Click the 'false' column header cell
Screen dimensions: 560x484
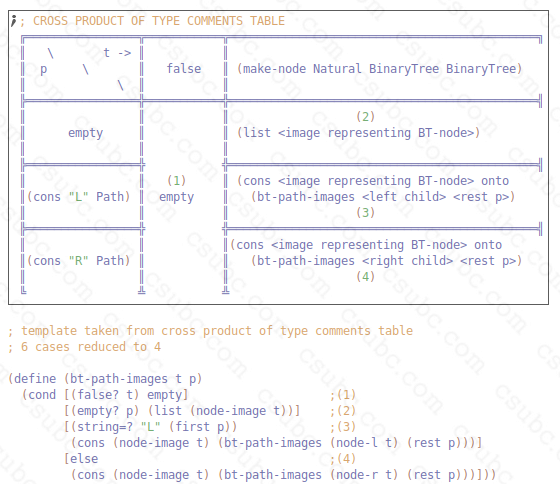[x=184, y=69]
